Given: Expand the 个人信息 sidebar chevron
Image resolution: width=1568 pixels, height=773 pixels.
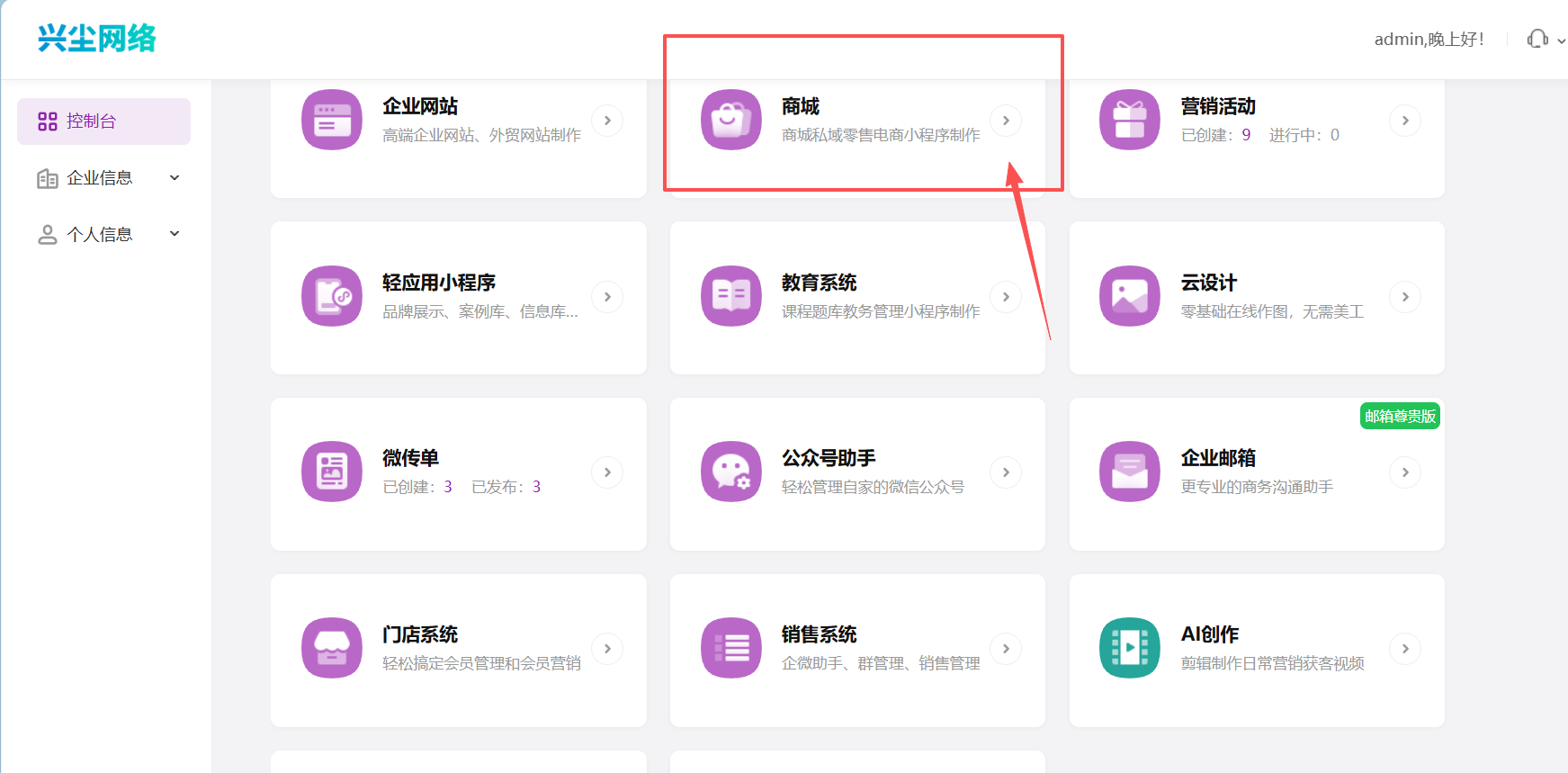Looking at the screenshot, I should 175,234.
